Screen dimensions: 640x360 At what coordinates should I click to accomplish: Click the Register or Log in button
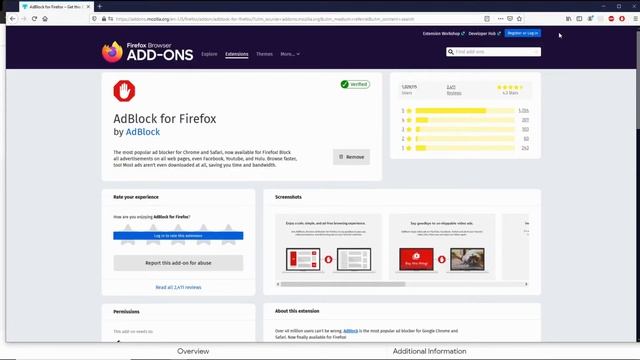click(523, 33)
